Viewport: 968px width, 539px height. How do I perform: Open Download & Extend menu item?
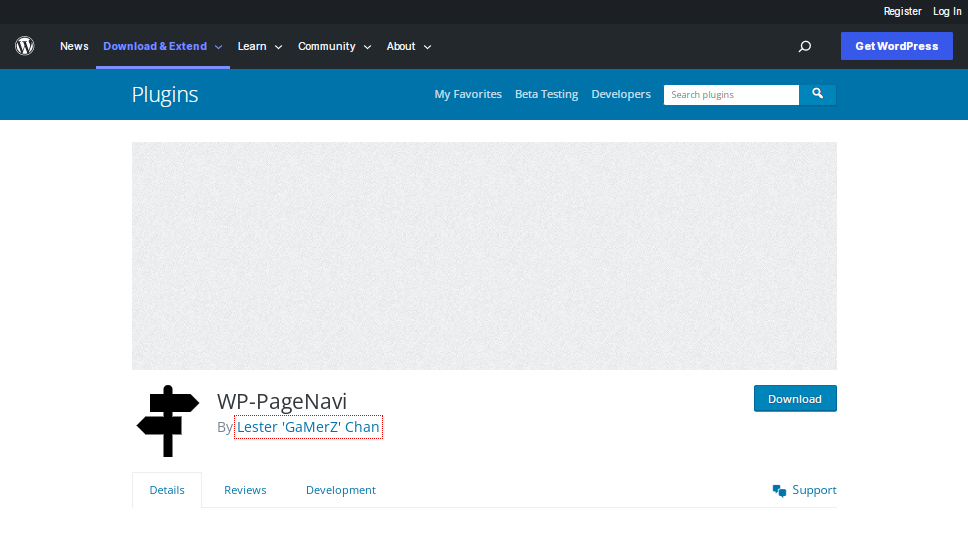click(155, 46)
